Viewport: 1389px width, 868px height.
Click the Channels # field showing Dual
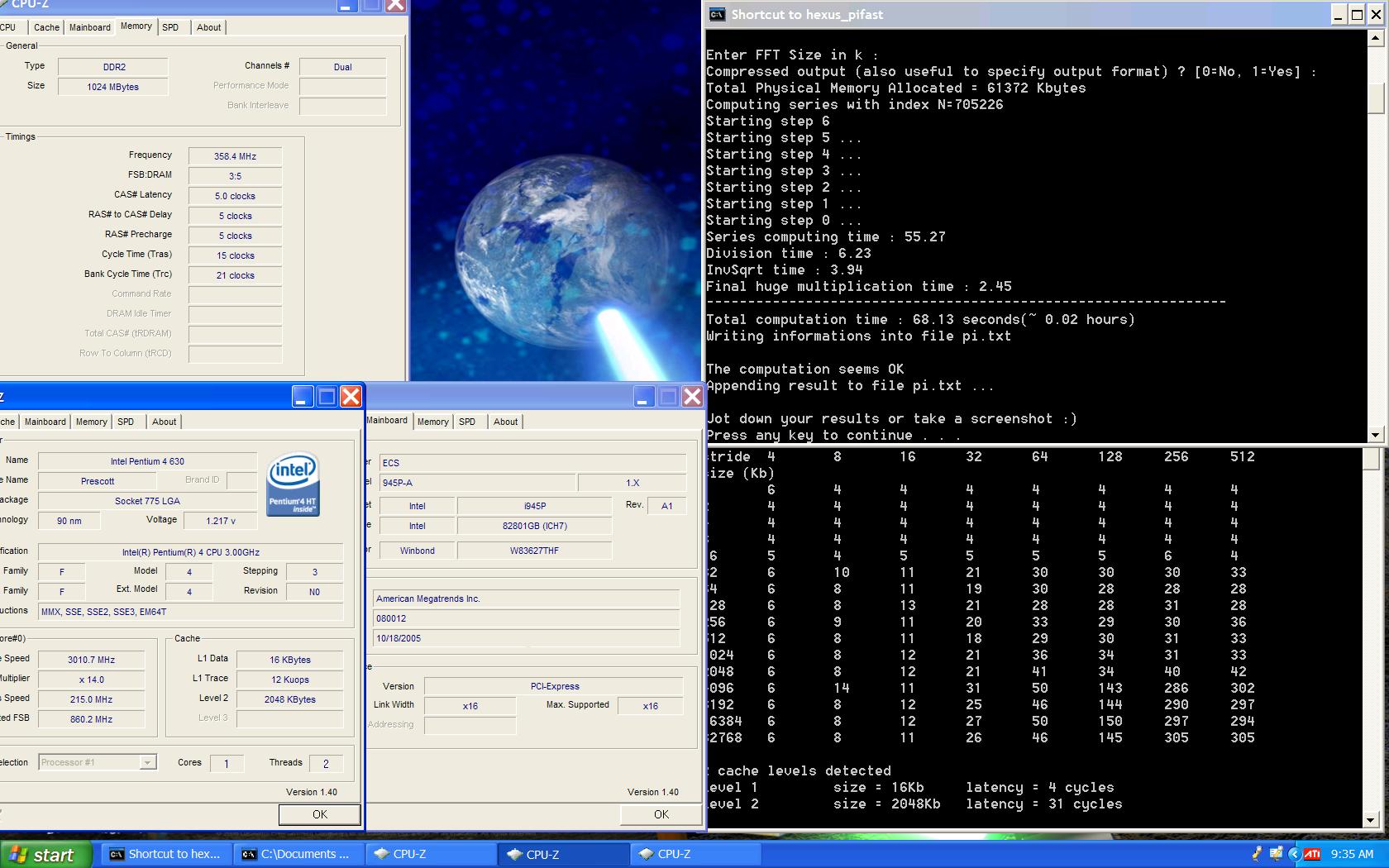[x=342, y=67]
